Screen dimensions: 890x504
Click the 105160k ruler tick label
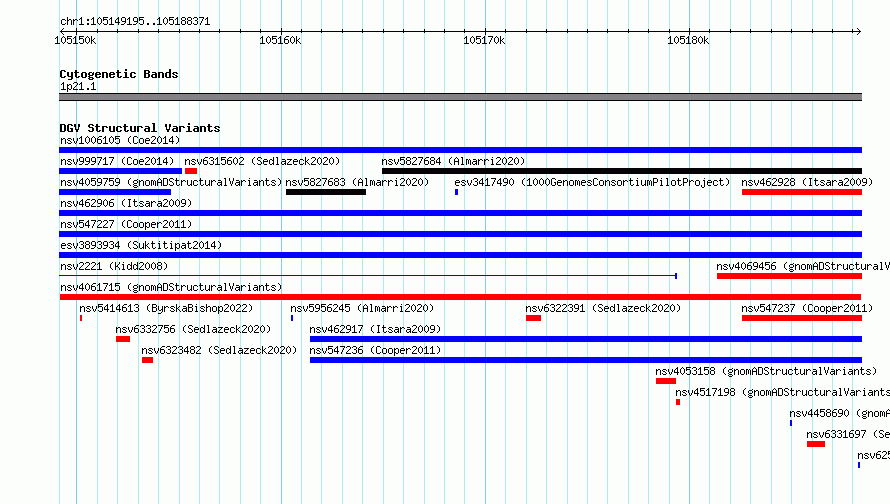[x=280, y=40]
